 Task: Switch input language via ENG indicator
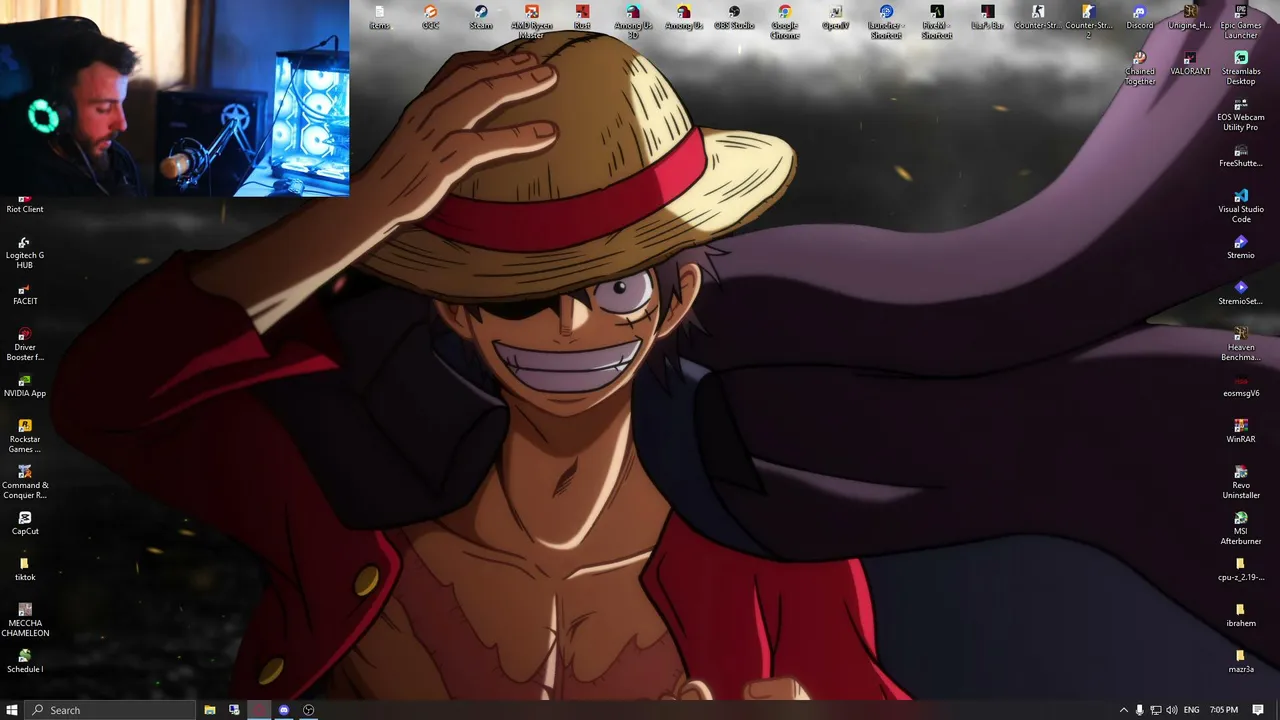tap(1191, 710)
